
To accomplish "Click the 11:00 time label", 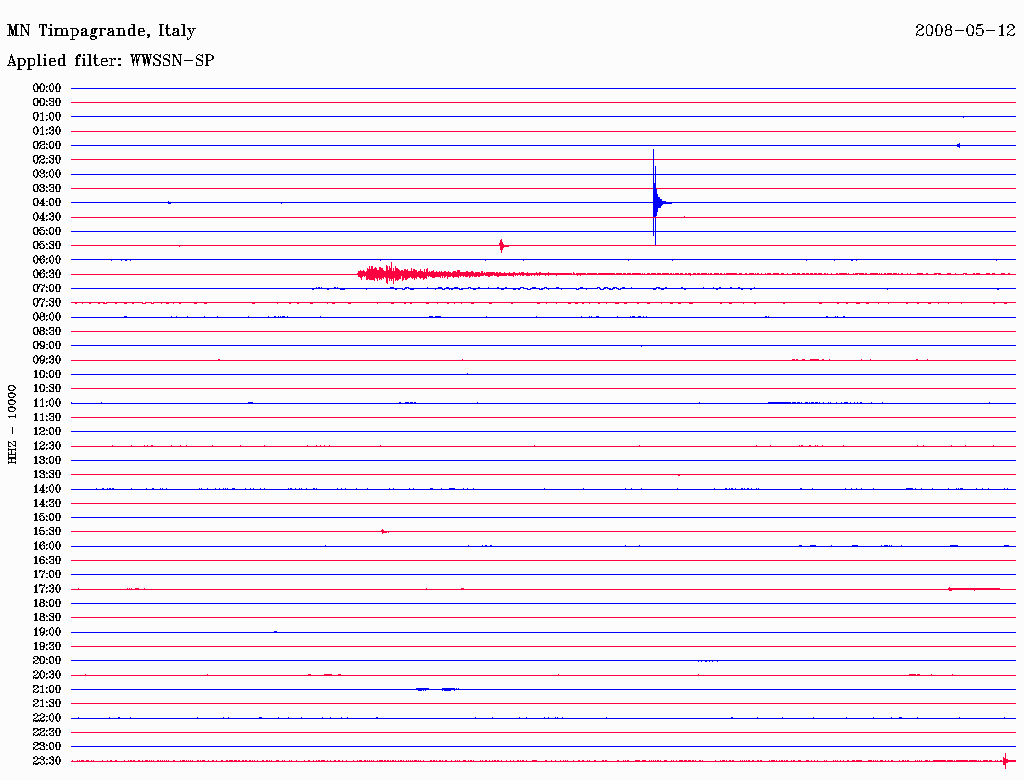I will (47, 402).
